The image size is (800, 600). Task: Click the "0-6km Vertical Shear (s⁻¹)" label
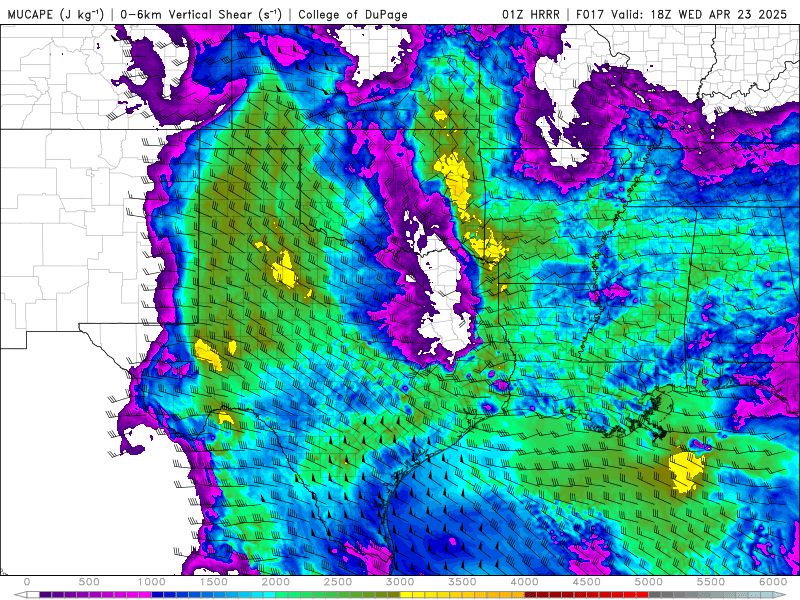click(201, 14)
